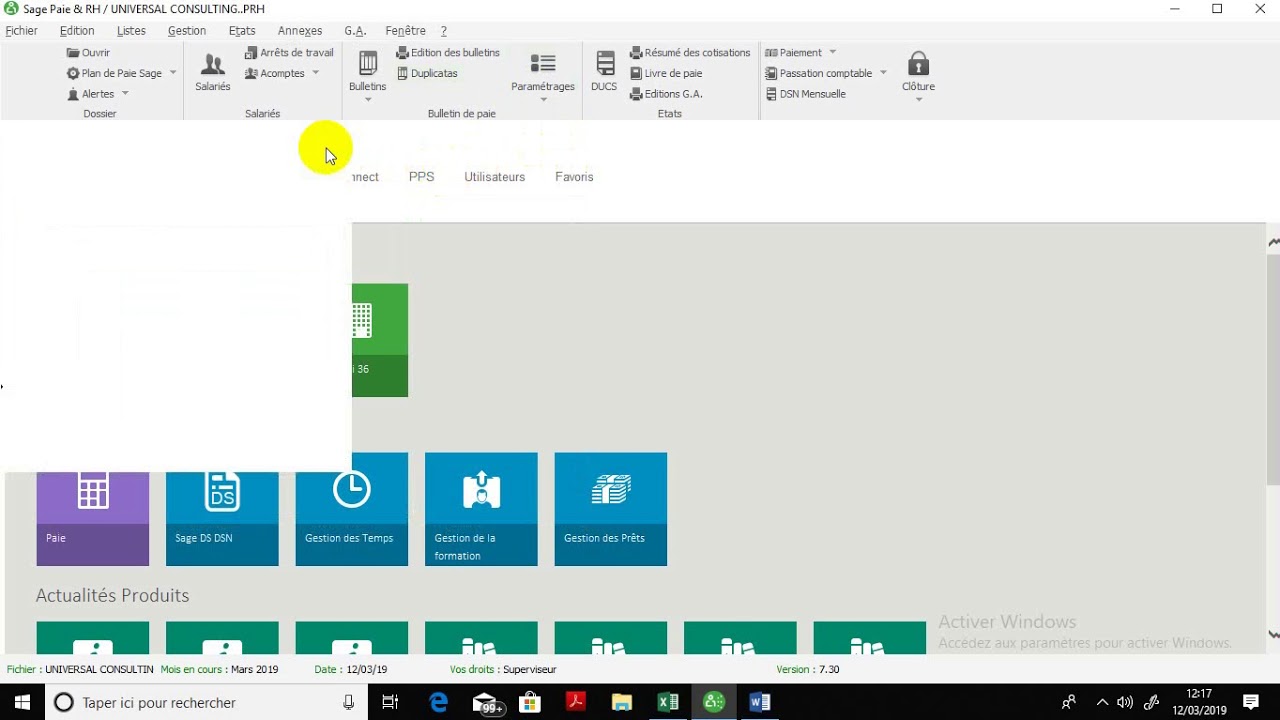Screen dimensions: 1280x720
Task: Click Mois en cours : Mars 2019
Action: [x=219, y=669]
